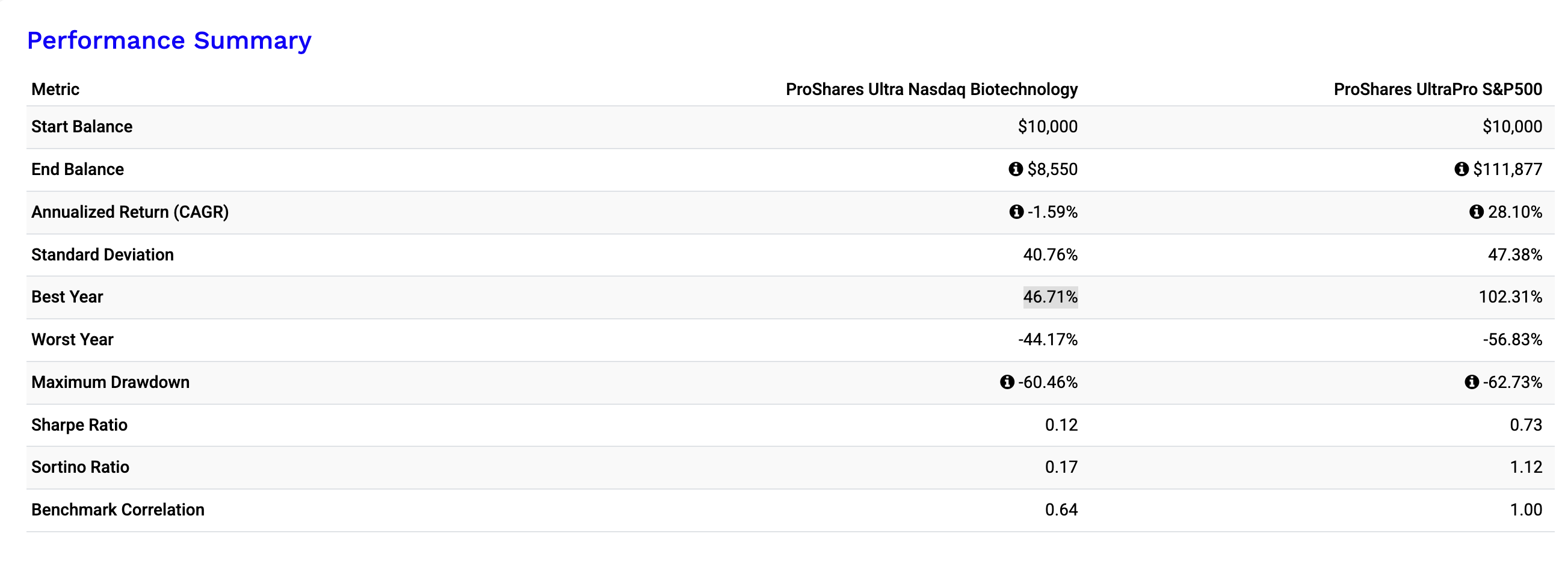Click the 47.38% Standard Deviation value
The width and height of the screenshot is (1568, 569).
pos(1515,254)
